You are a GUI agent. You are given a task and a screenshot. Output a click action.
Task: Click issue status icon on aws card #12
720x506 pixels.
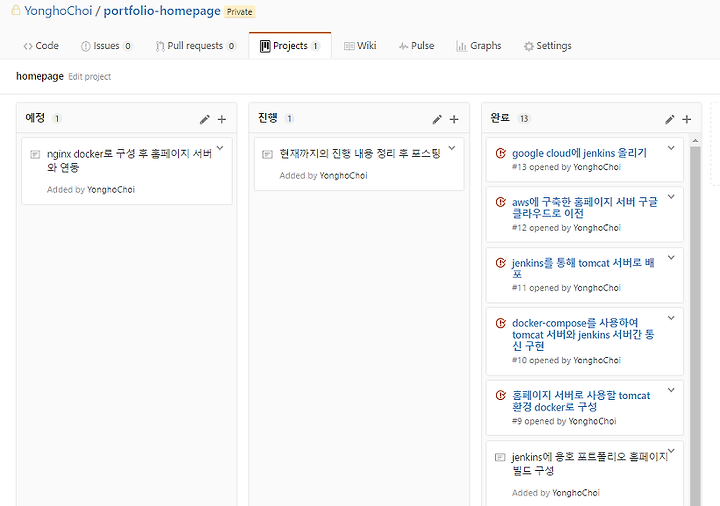click(x=501, y=202)
